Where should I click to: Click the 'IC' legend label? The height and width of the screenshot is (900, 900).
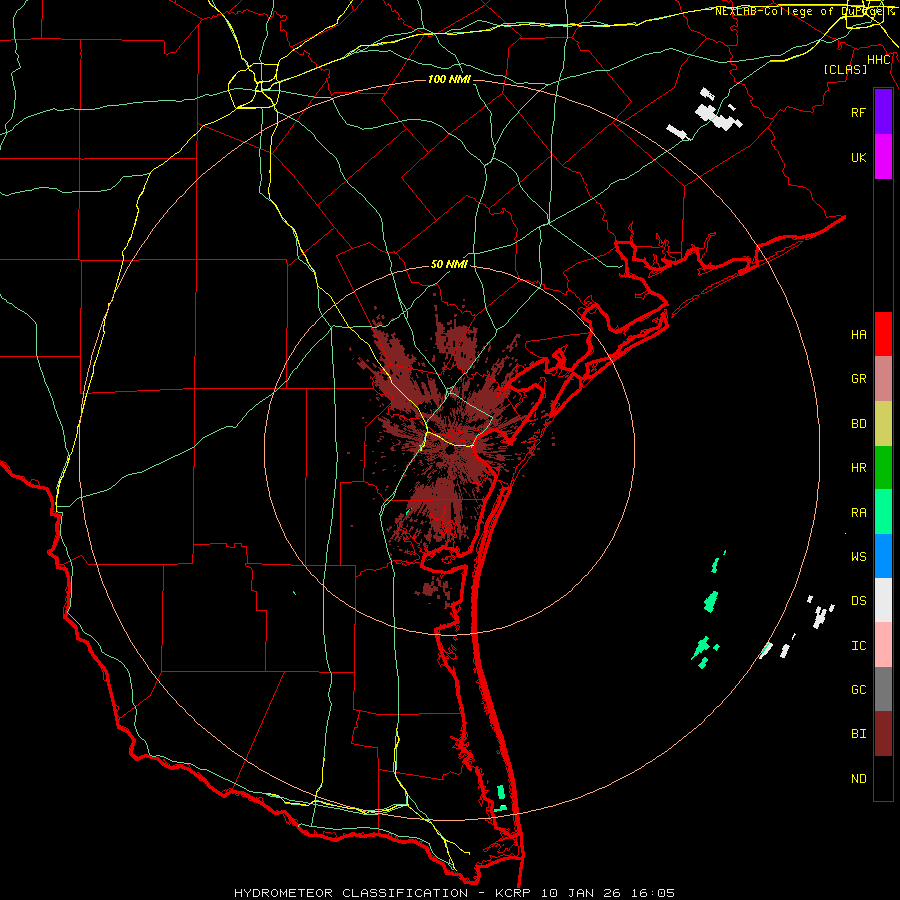pyautogui.click(x=859, y=646)
